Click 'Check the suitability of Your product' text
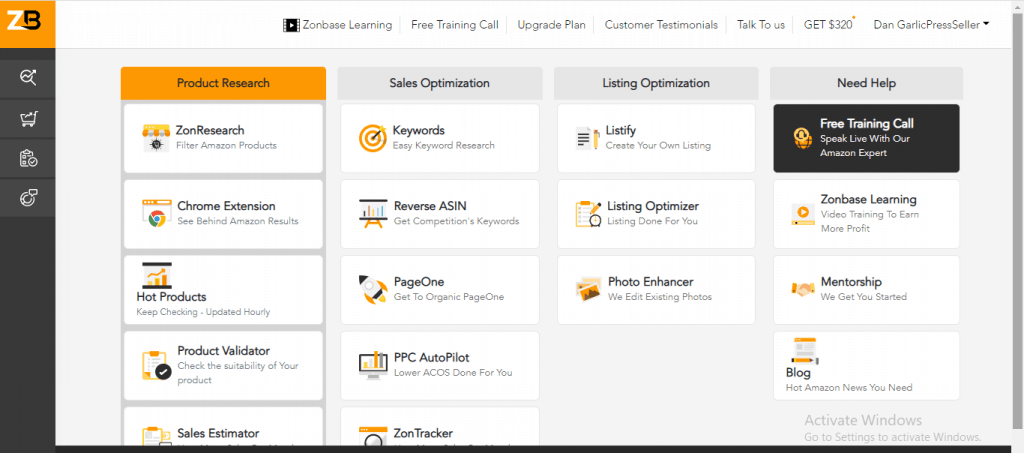Image resolution: width=1024 pixels, height=453 pixels. click(x=238, y=373)
